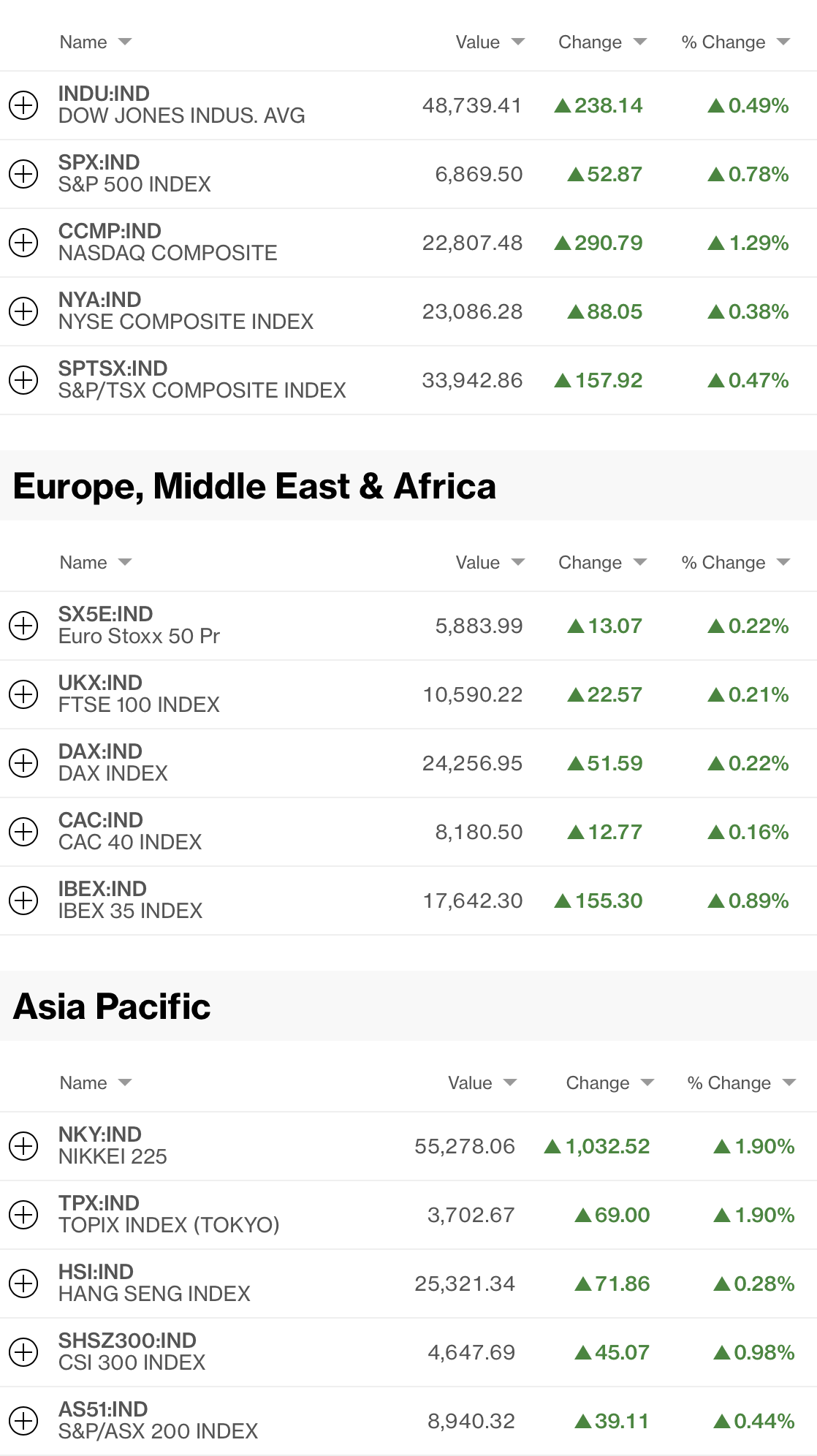The width and height of the screenshot is (817, 1456).
Task: Click plus icon next to IBEX 35
Action: point(23,900)
